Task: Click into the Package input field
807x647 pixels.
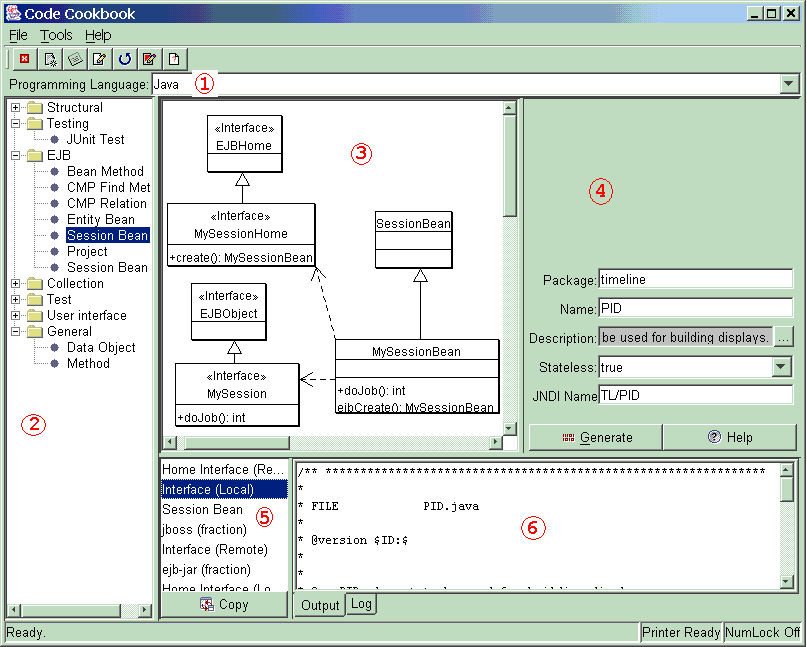Action: tap(695, 279)
